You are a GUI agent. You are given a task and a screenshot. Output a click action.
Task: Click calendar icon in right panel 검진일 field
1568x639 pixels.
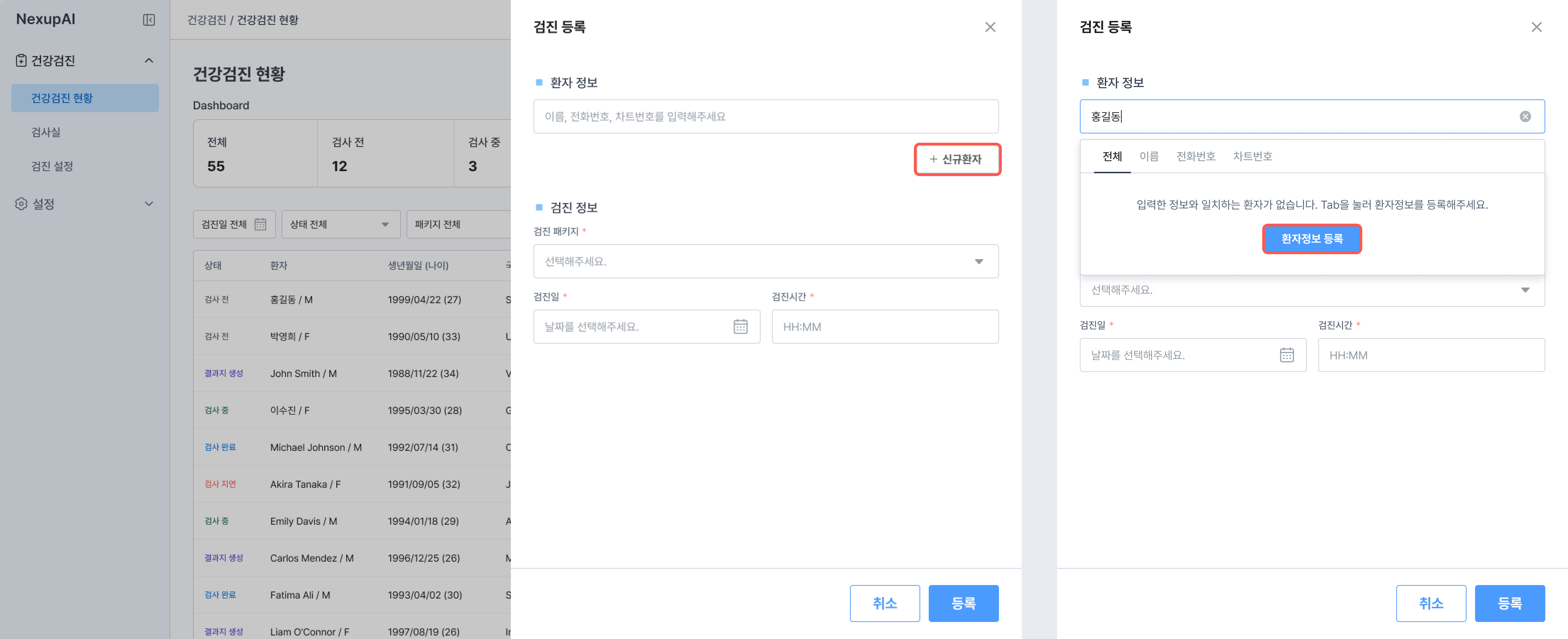pos(1286,355)
